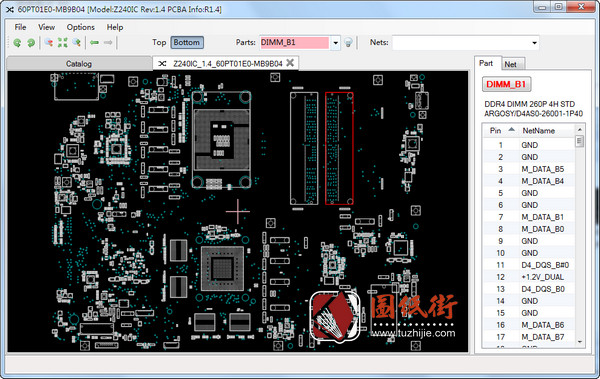Image resolution: width=600 pixels, height=379 pixels.
Task: Select pin 5 GND row
Action: [x=528, y=193]
